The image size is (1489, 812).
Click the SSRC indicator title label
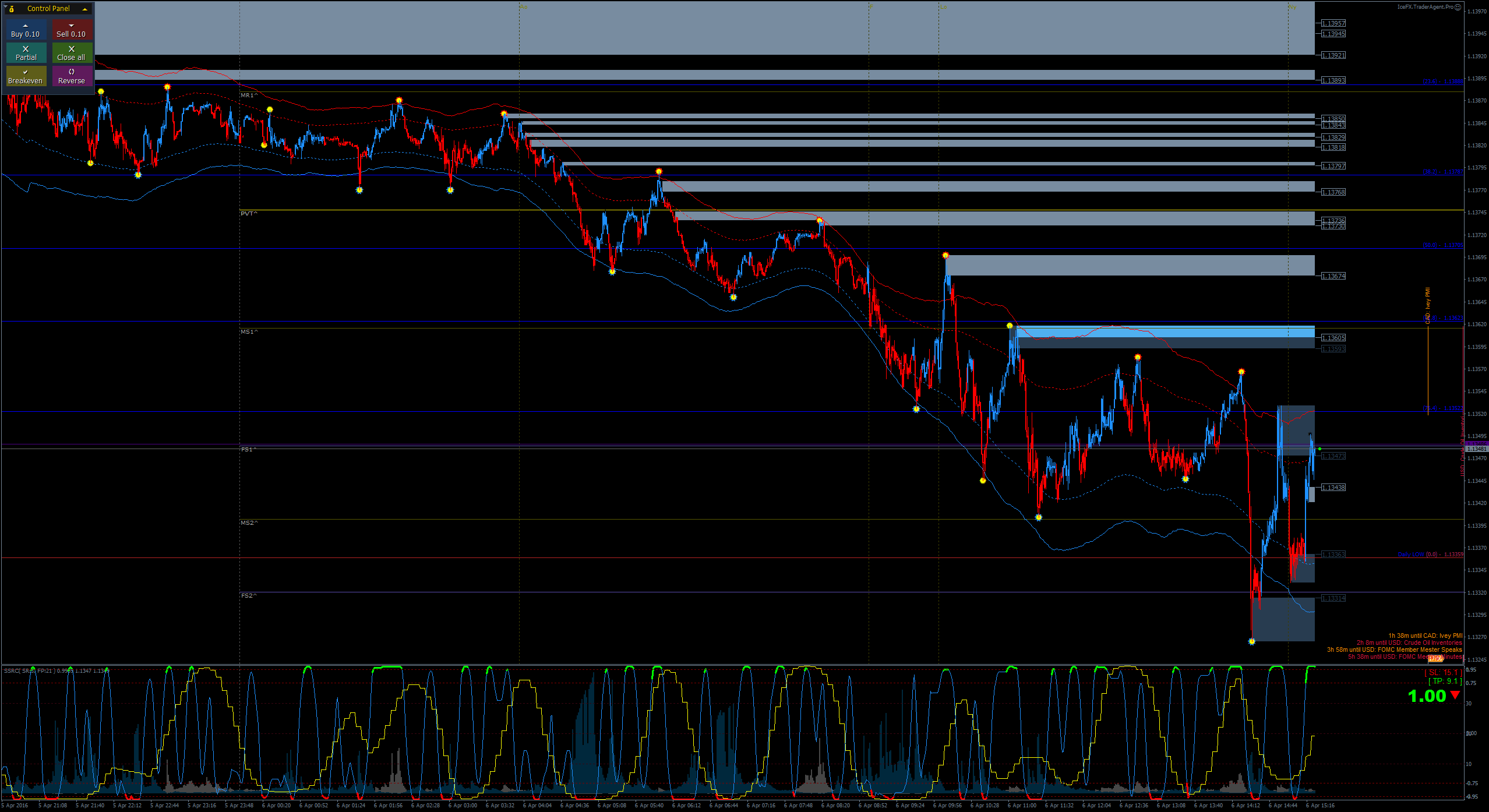[x=56, y=670]
